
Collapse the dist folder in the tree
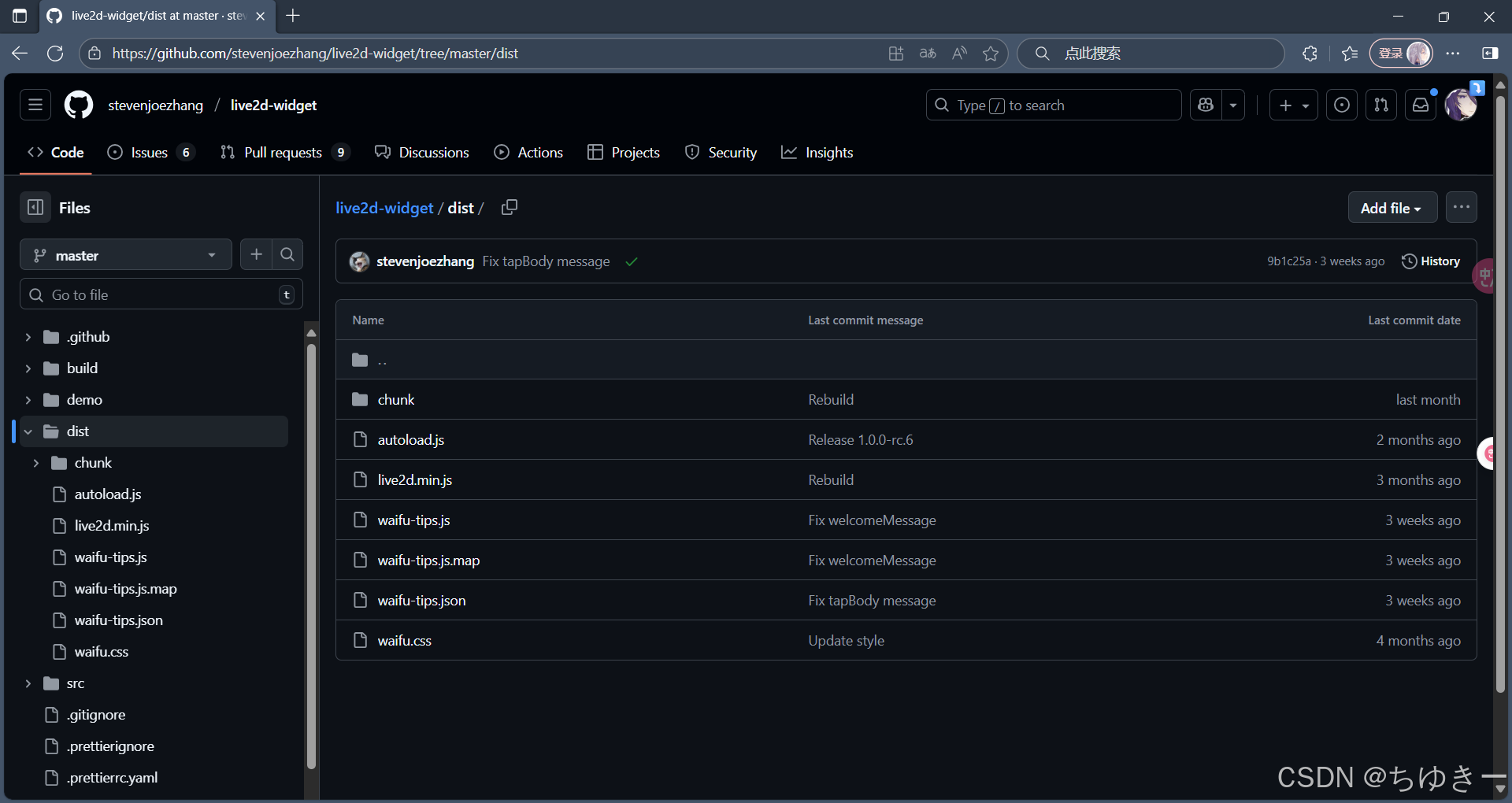(x=28, y=431)
